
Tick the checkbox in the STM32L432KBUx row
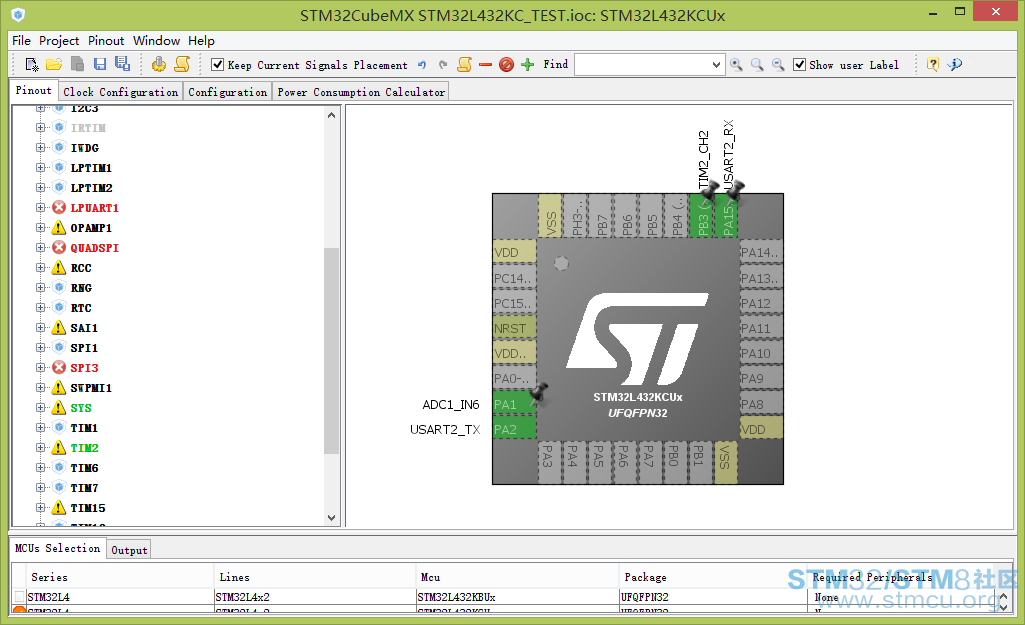point(20,597)
